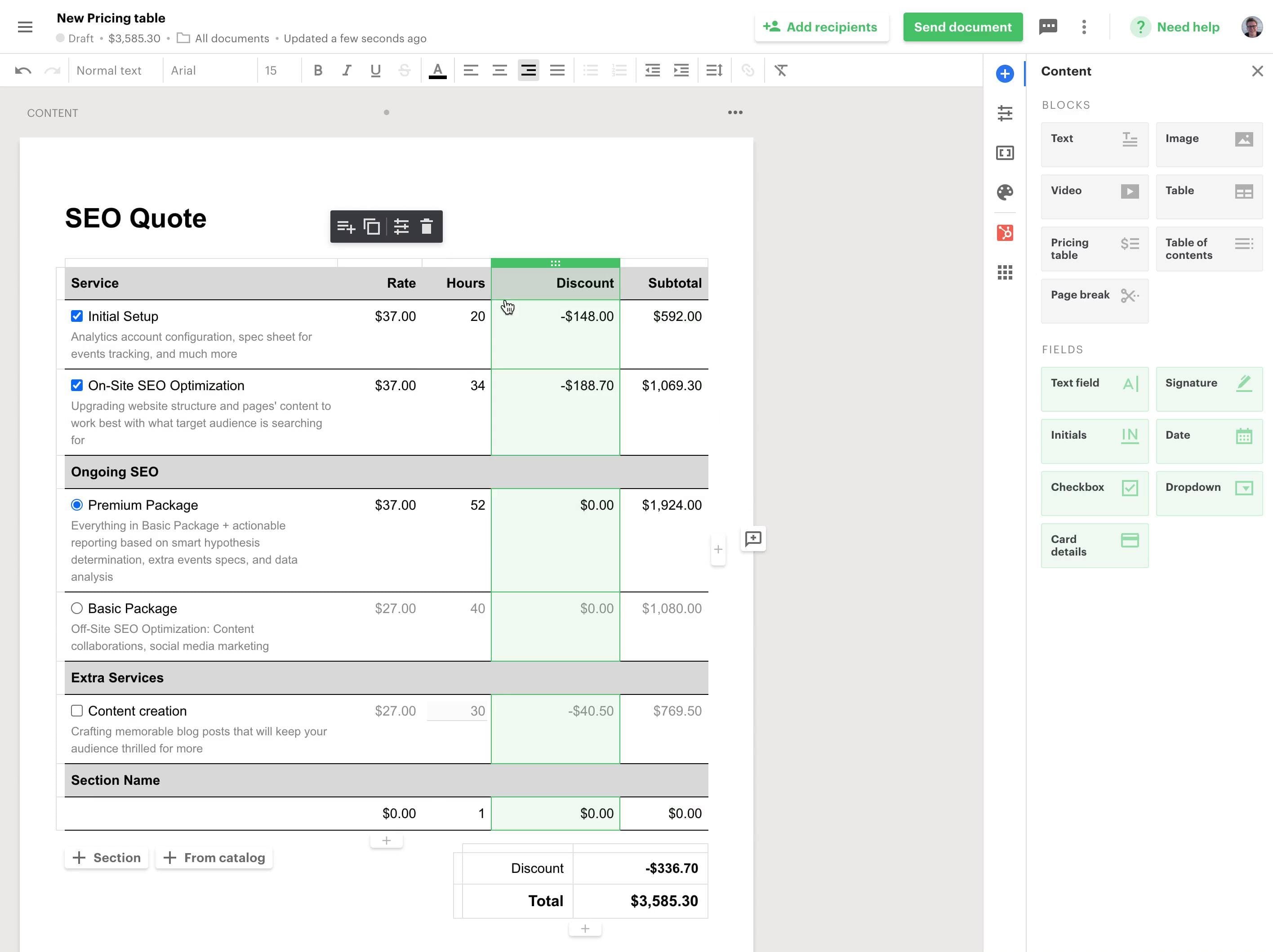Click the redo arrow icon
The image size is (1273, 952).
(53, 70)
